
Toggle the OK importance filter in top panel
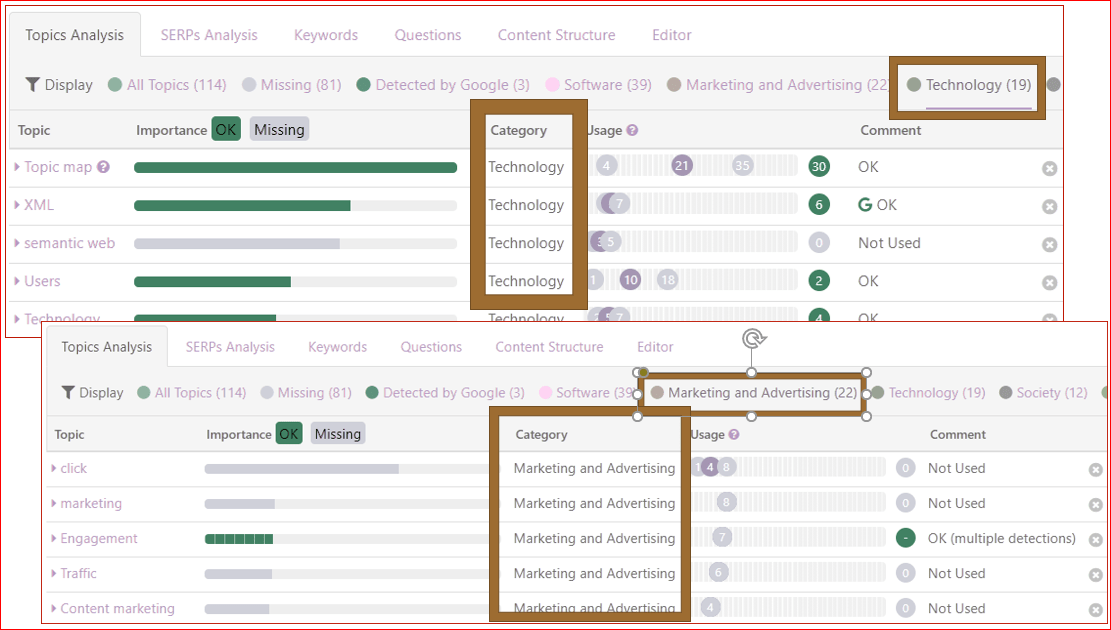coord(226,130)
